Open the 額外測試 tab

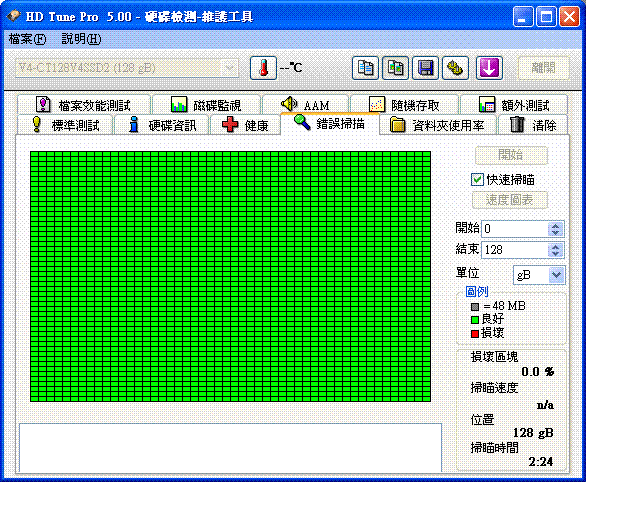click(x=514, y=105)
